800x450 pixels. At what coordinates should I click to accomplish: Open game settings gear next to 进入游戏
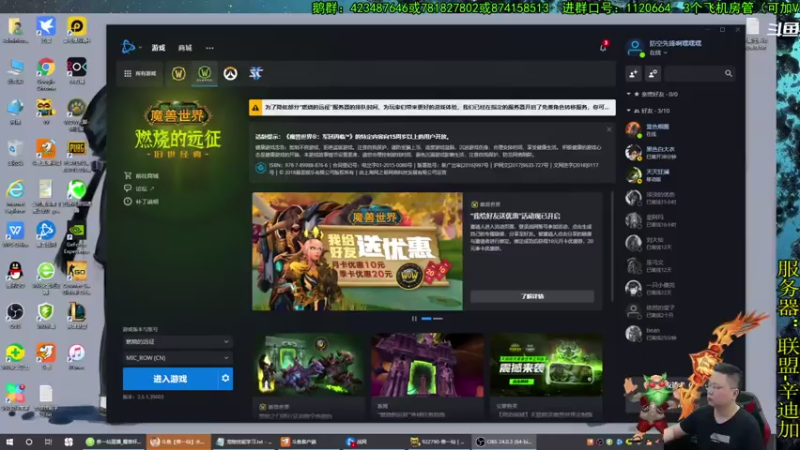(225, 379)
